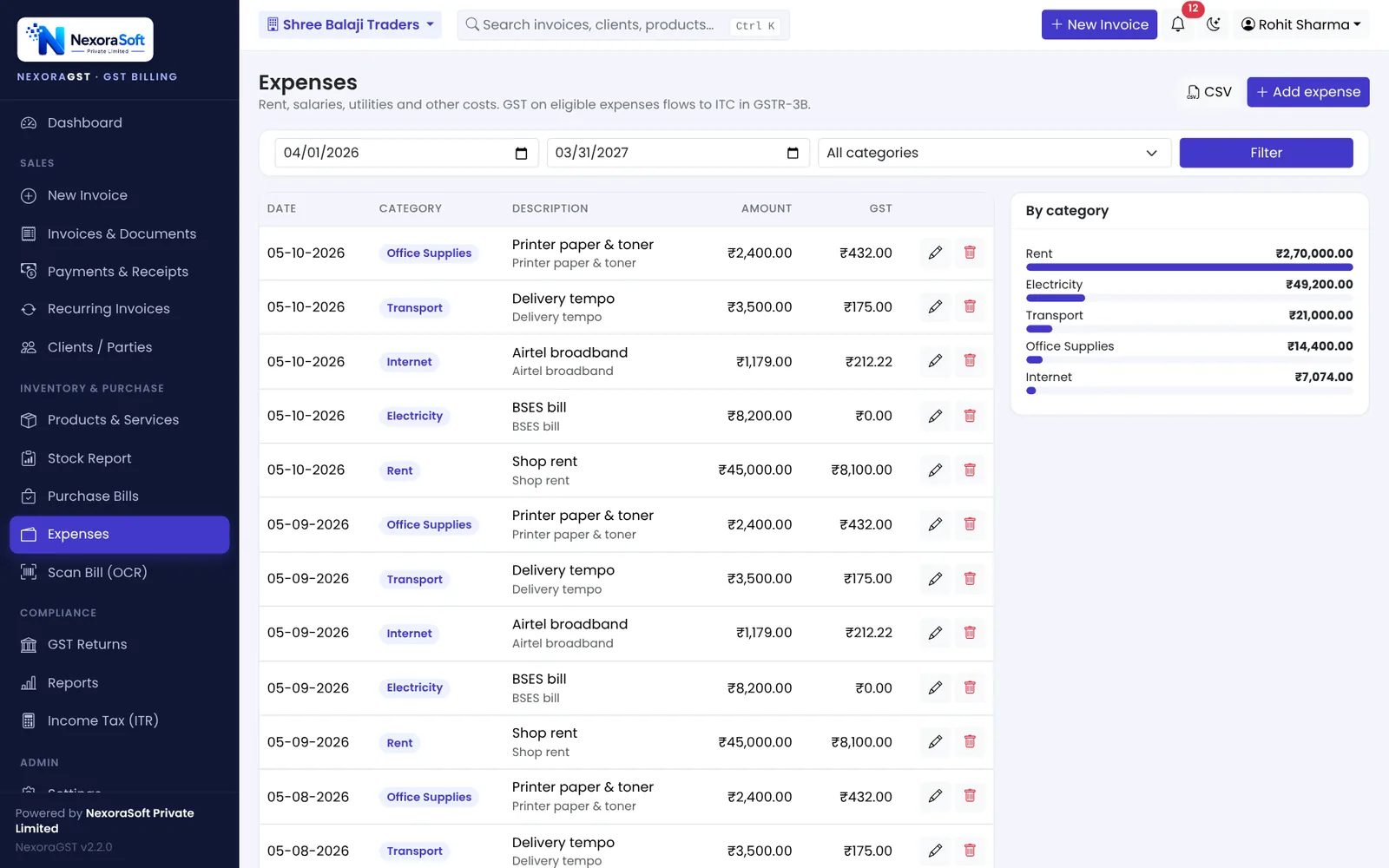Viewport: 1389px width, 868px height.
Task: Edit the 05-10-2026 Printer paper expense
Action: pos(935,253)
